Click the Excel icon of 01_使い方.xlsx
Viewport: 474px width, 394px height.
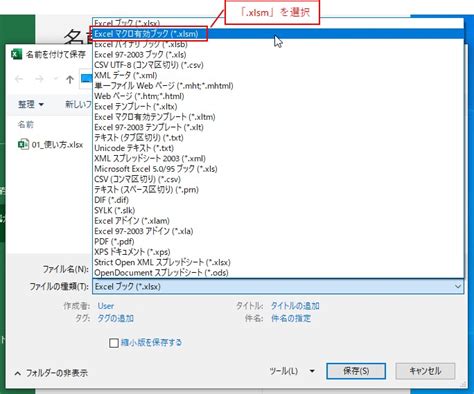coord(23,144)
